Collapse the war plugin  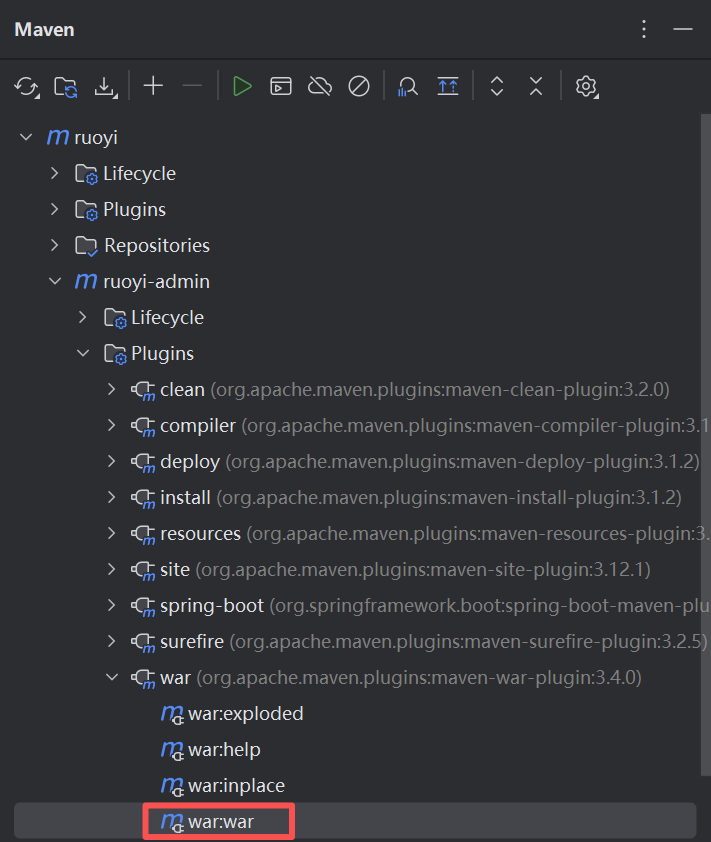coord(112,677)
